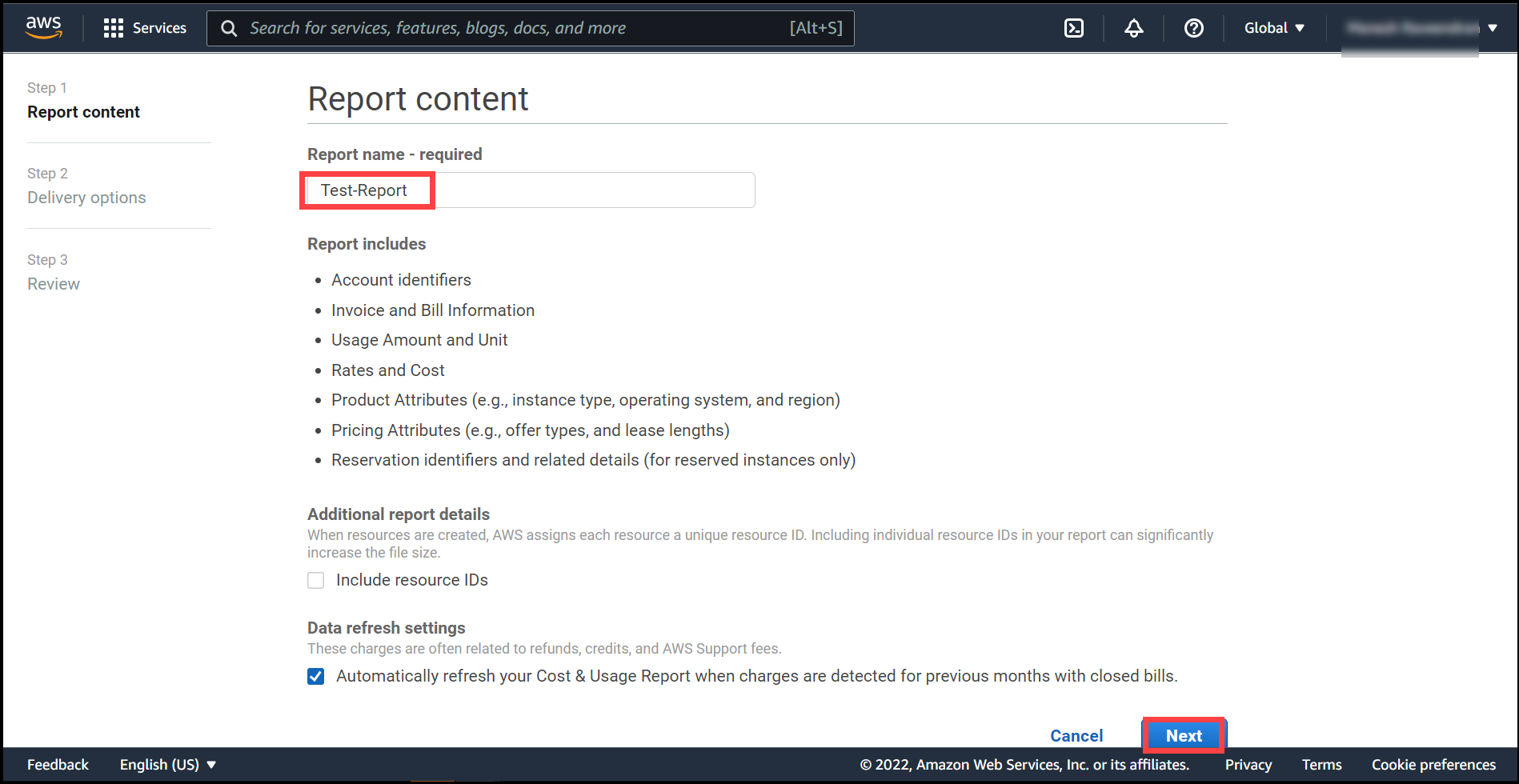Focus the services search field
This screenshot has width=1519, height=784.
click(x=531, y=28)
